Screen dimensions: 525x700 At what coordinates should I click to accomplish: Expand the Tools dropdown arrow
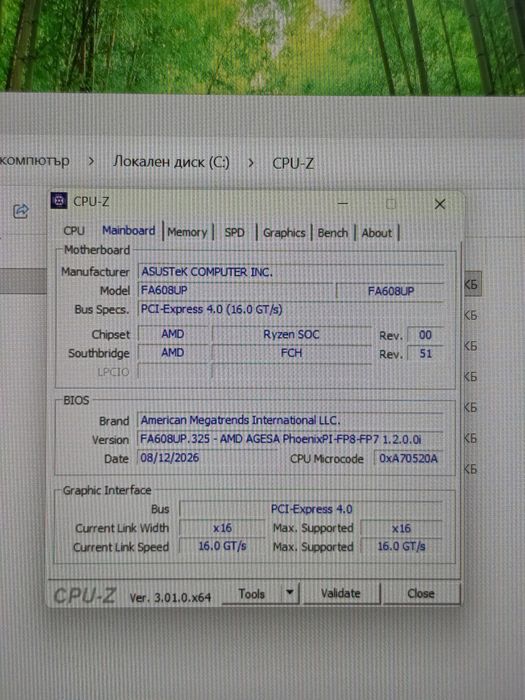click(290, 593)
